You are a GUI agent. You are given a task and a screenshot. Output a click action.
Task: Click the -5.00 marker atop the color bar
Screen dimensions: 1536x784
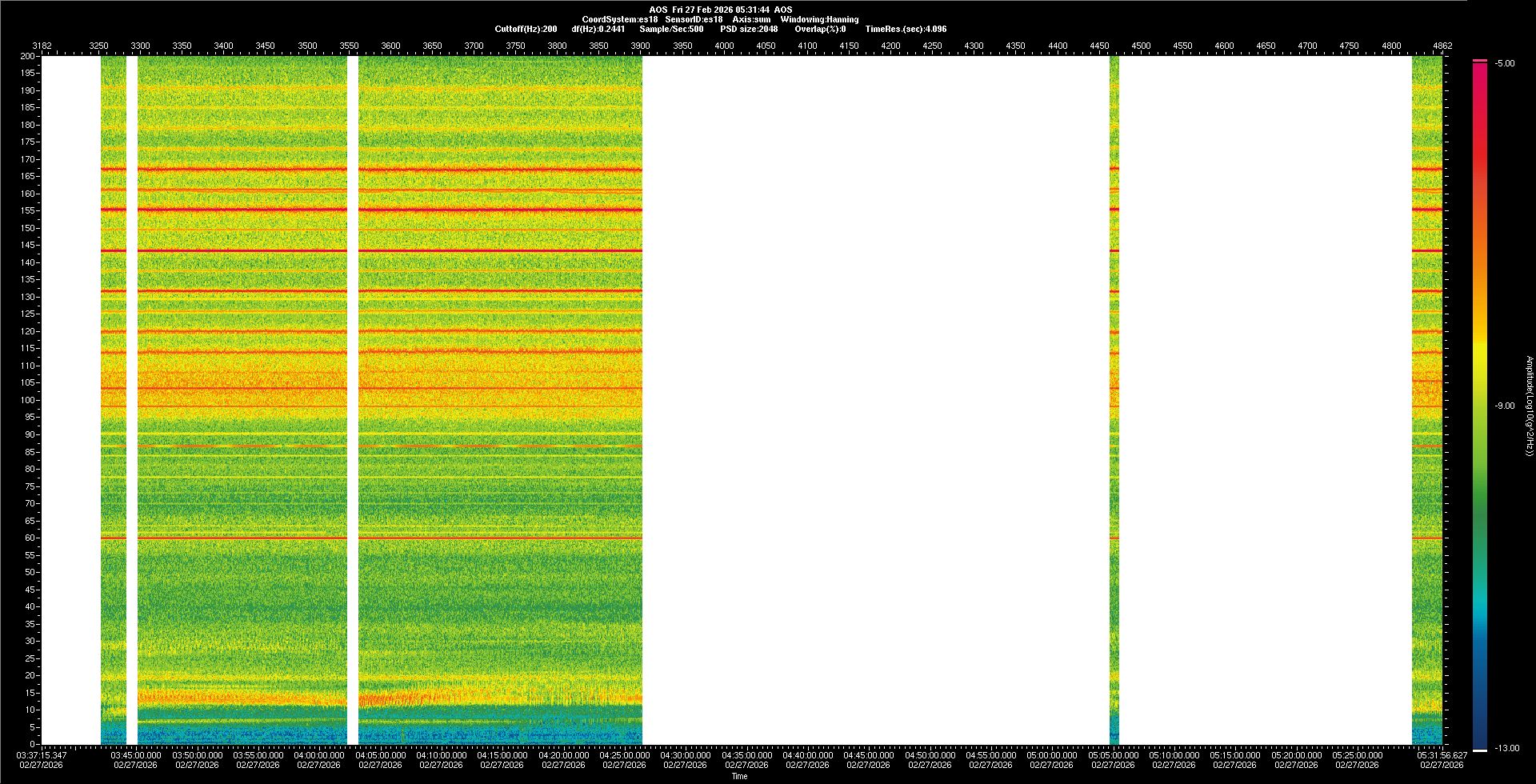(1504, 63)
